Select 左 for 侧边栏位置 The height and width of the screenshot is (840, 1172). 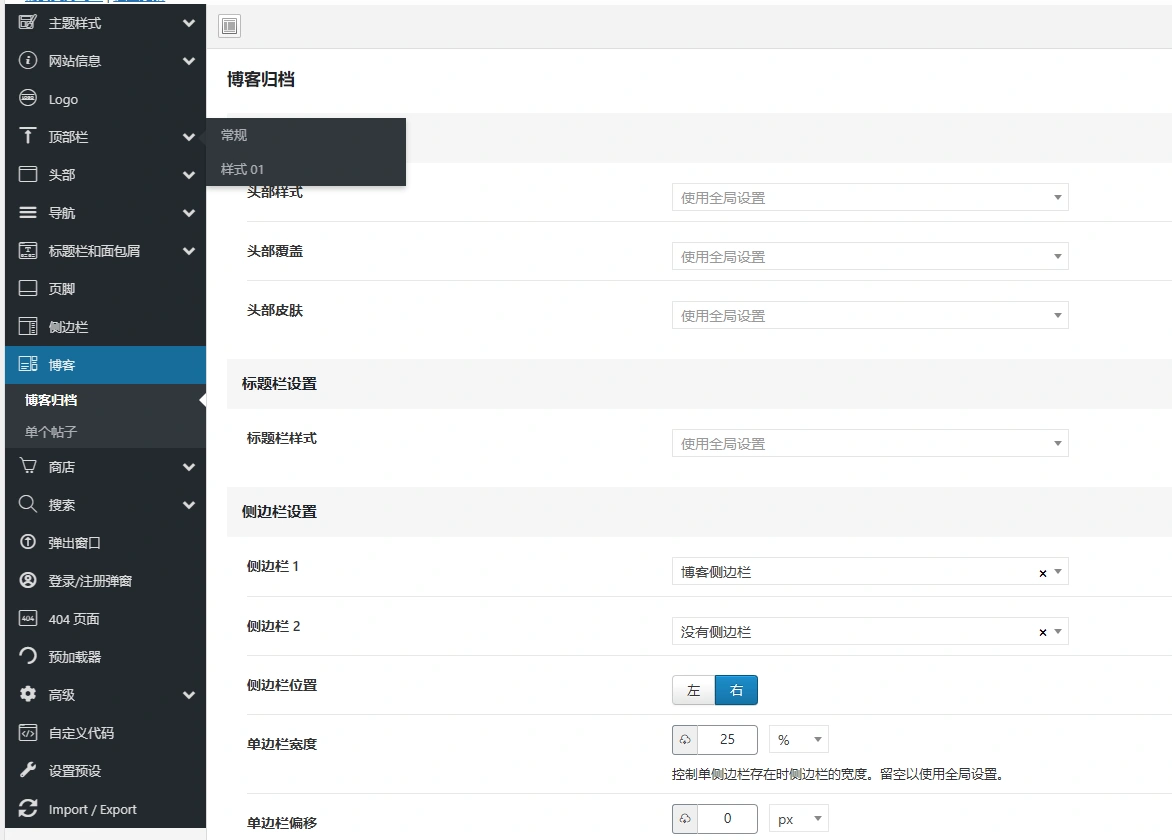point(693,689)
